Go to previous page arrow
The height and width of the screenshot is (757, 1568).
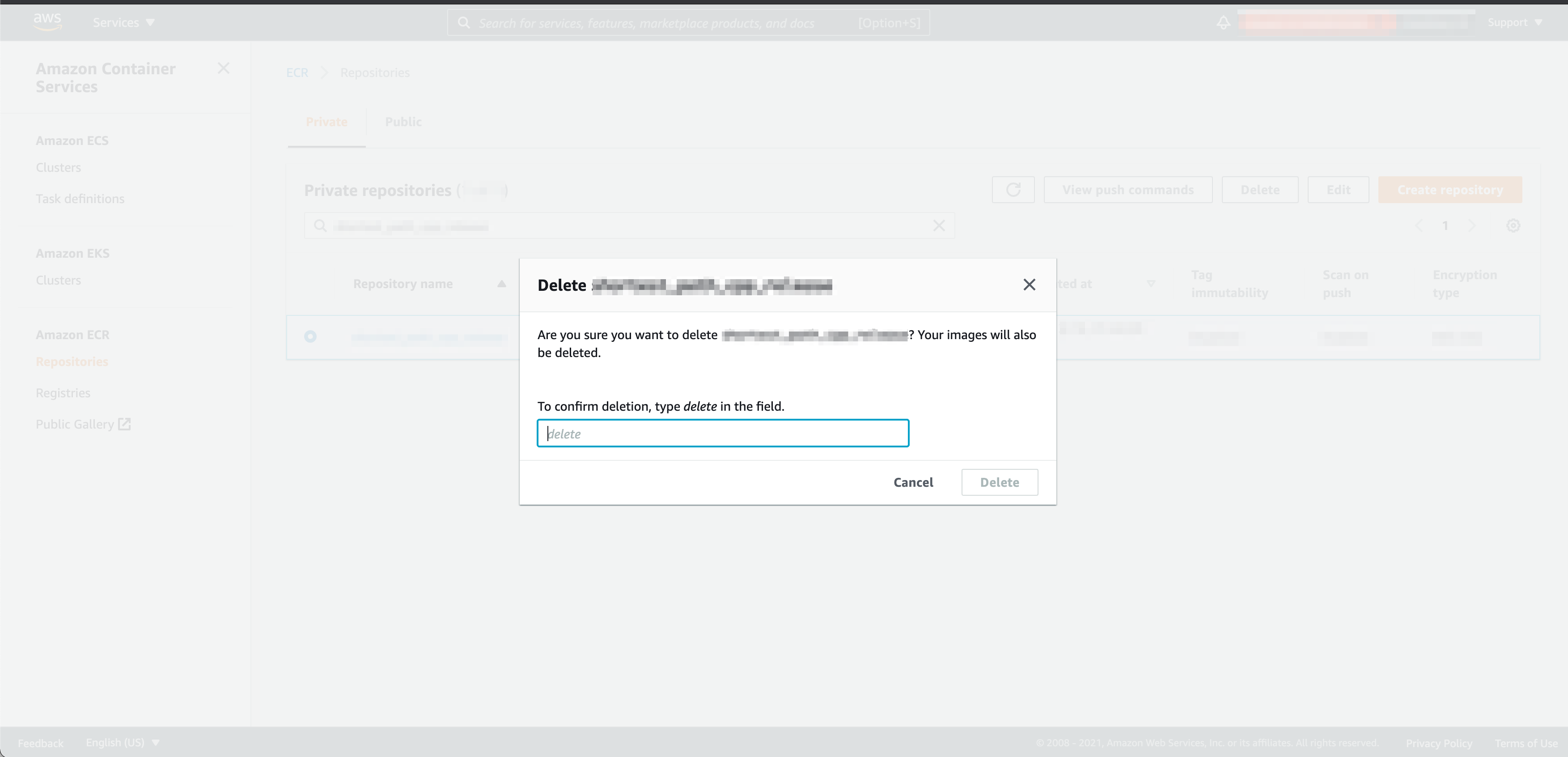[1419, 226]
